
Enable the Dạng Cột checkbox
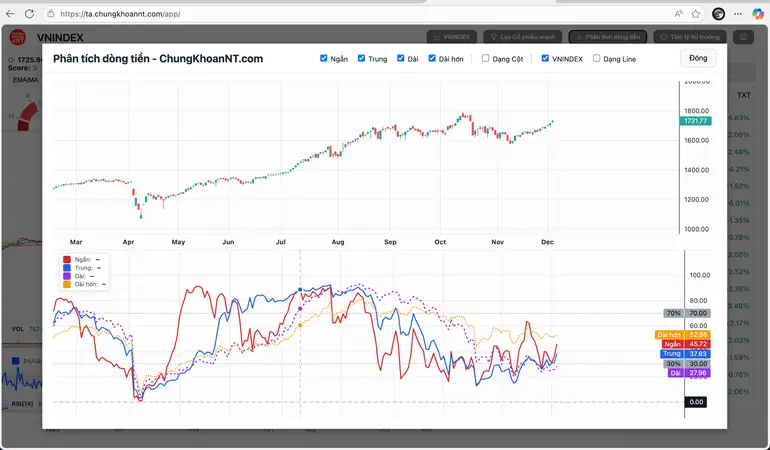coord(486,58)
